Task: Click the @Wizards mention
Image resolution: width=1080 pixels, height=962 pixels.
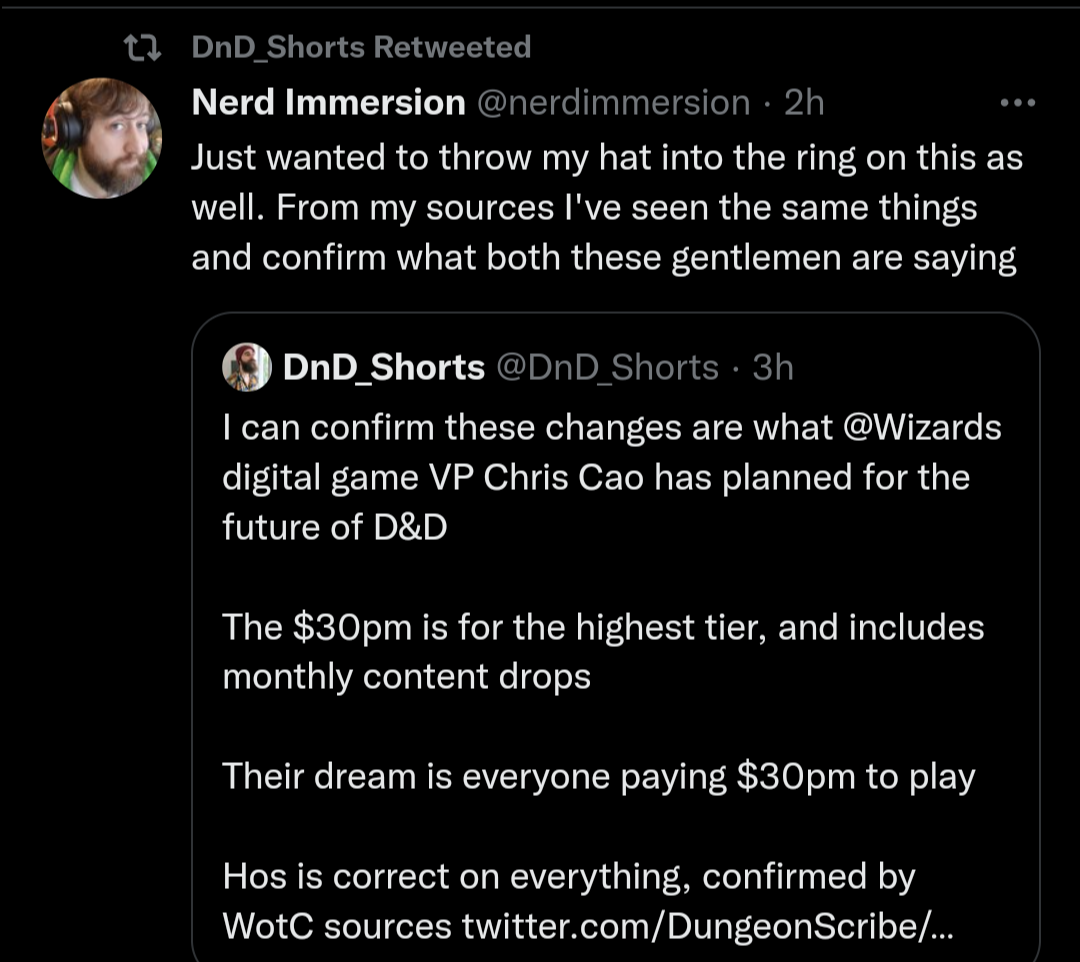Action: (x=923, y=428)
